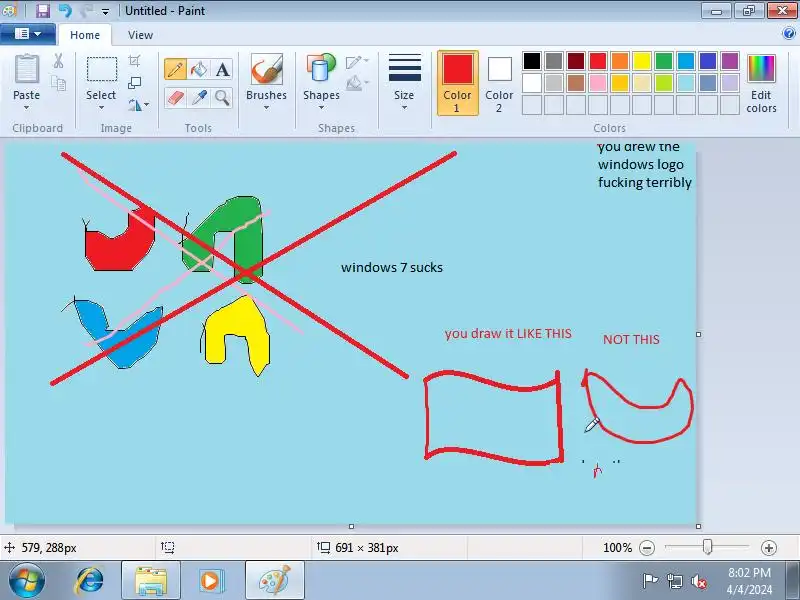Expand the Paste dropdown arrow
This screenshot has height=600, width=800.
point(27,108)
